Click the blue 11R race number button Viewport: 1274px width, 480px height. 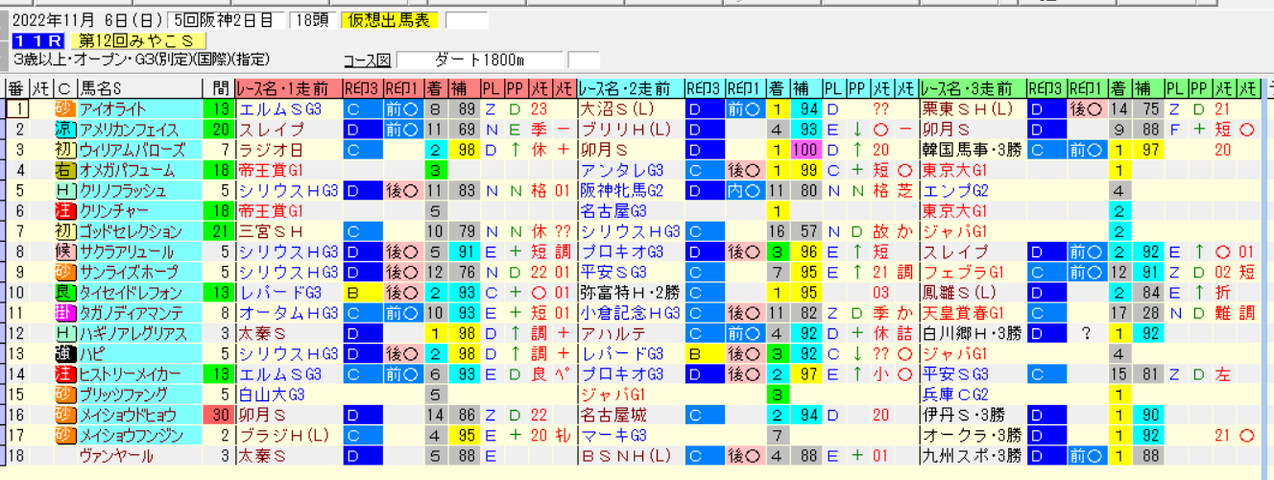[39, 41]
